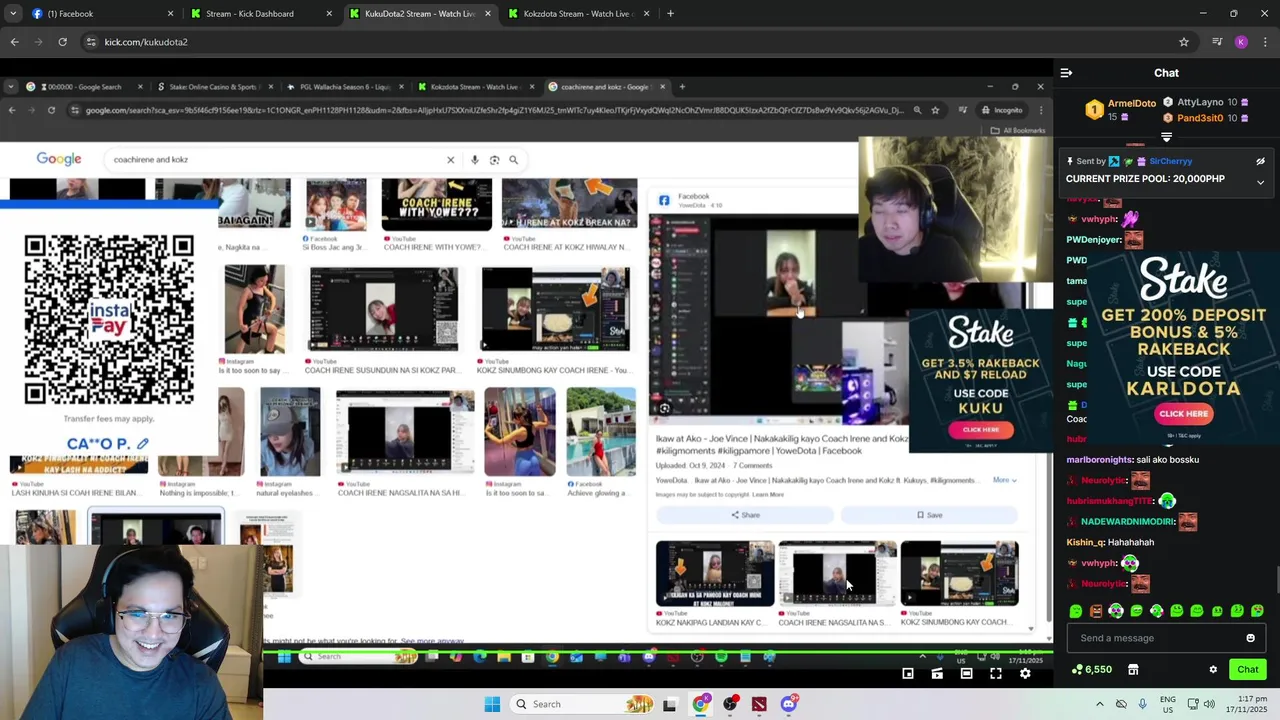1280x720 pixels.
Task: Toggle the microphone tray icon
Action: pos(1142,704)
